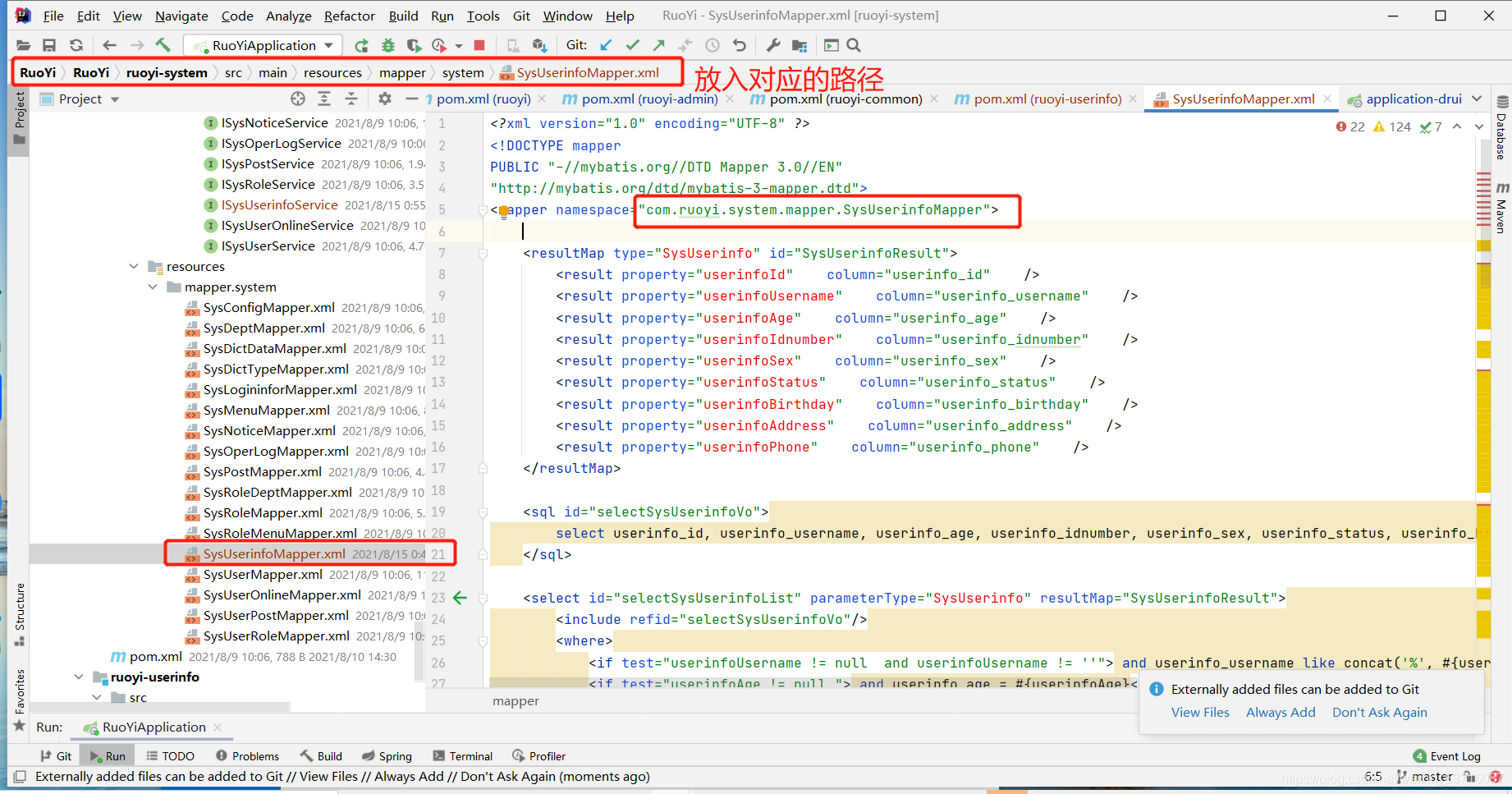Click the Build Project hammer icon

point(163,45)
